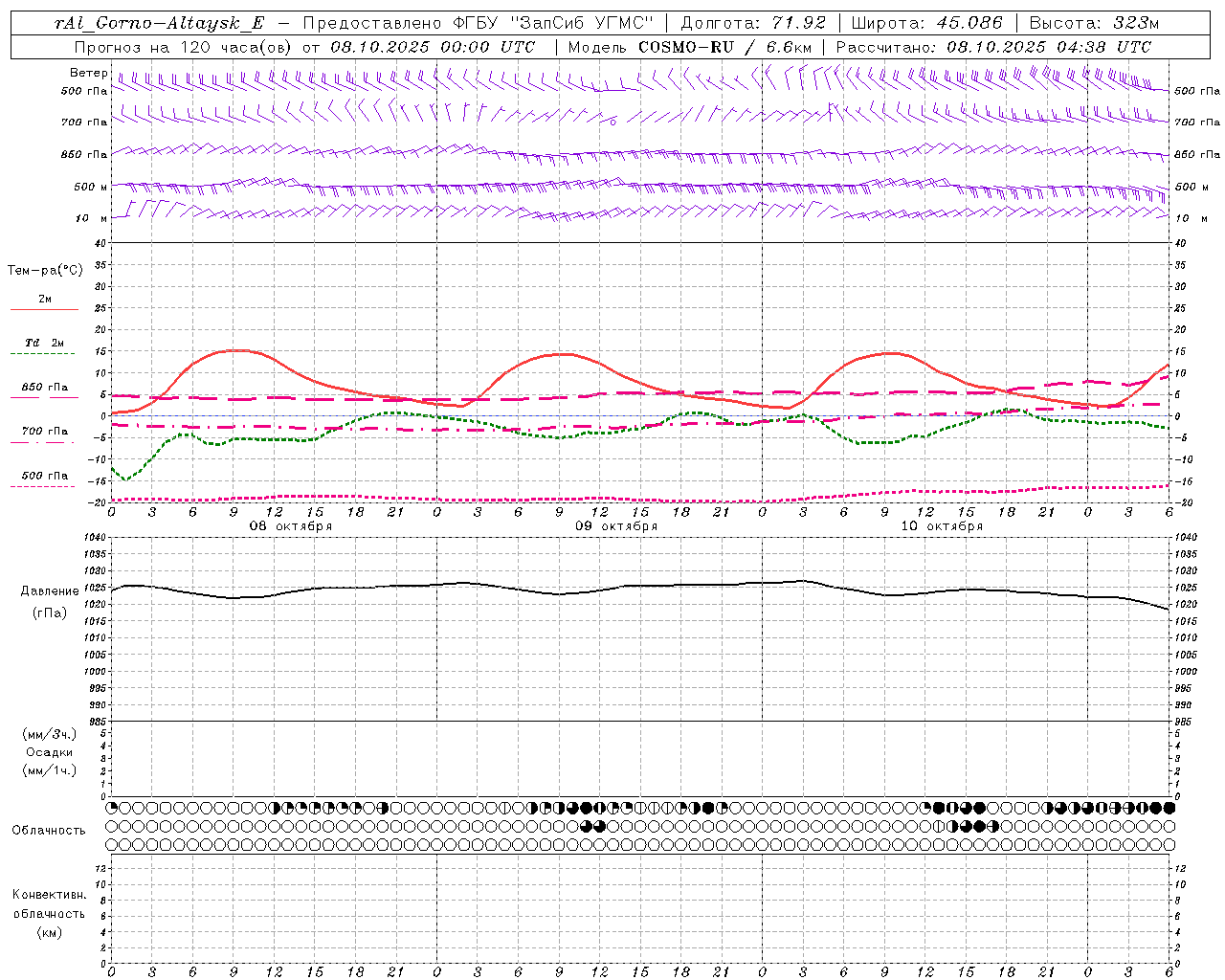Click the 850 гПа temperature legend label
1225x980 pixels.
(x=45, y=388)
